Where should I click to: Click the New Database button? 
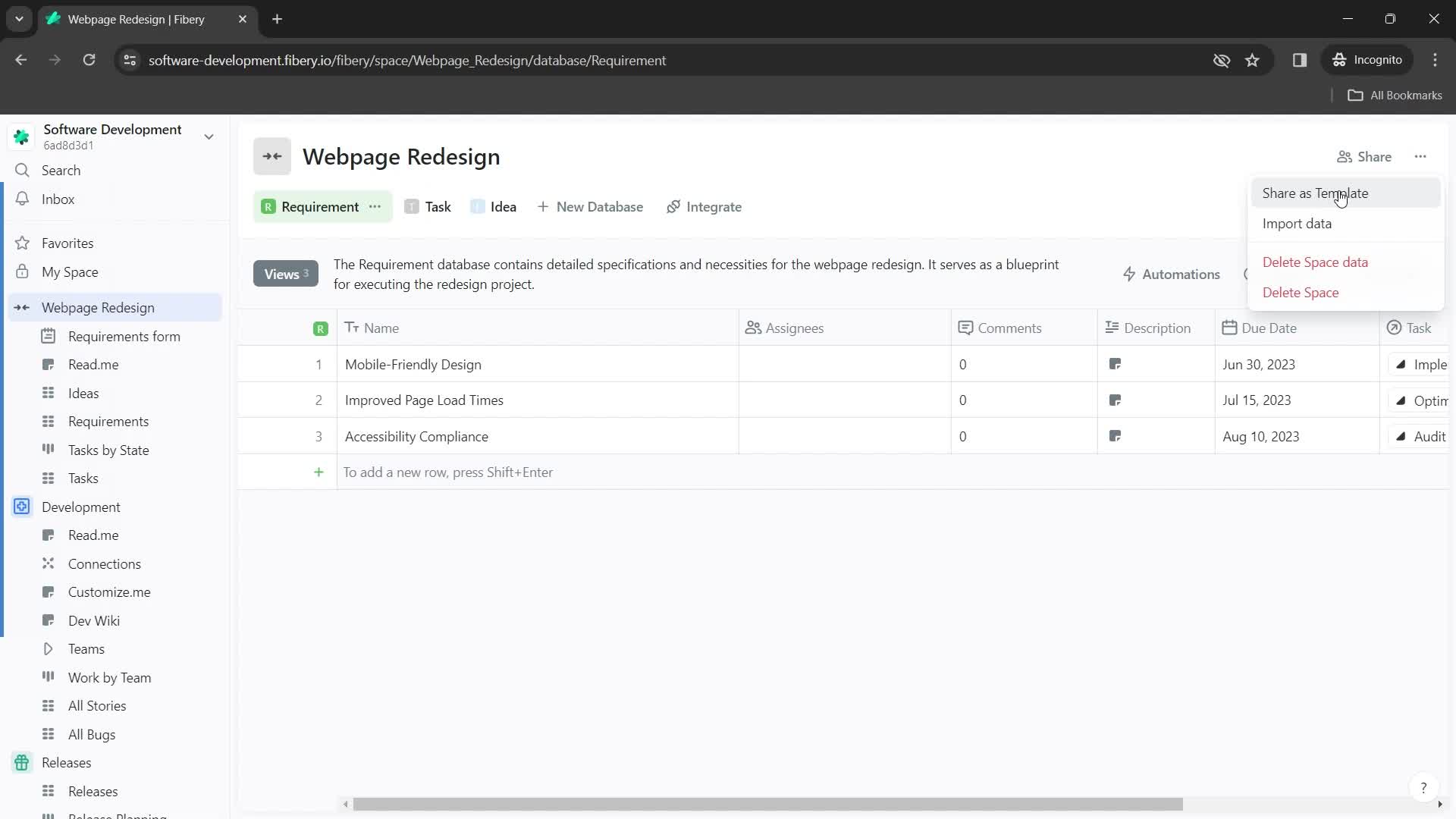591,207
